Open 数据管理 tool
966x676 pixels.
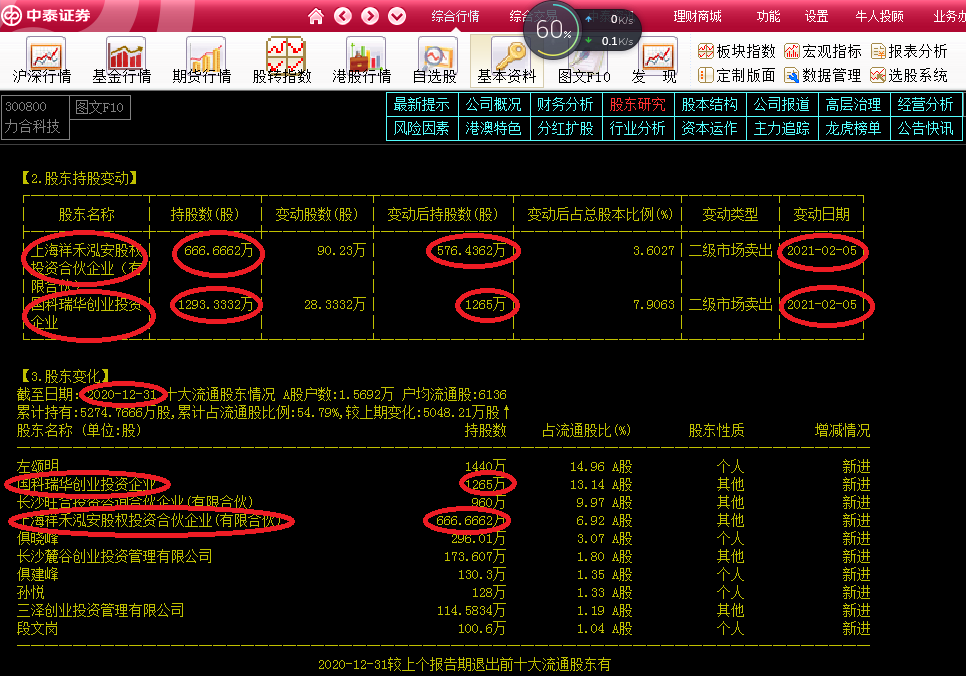[x=823, y=75]
